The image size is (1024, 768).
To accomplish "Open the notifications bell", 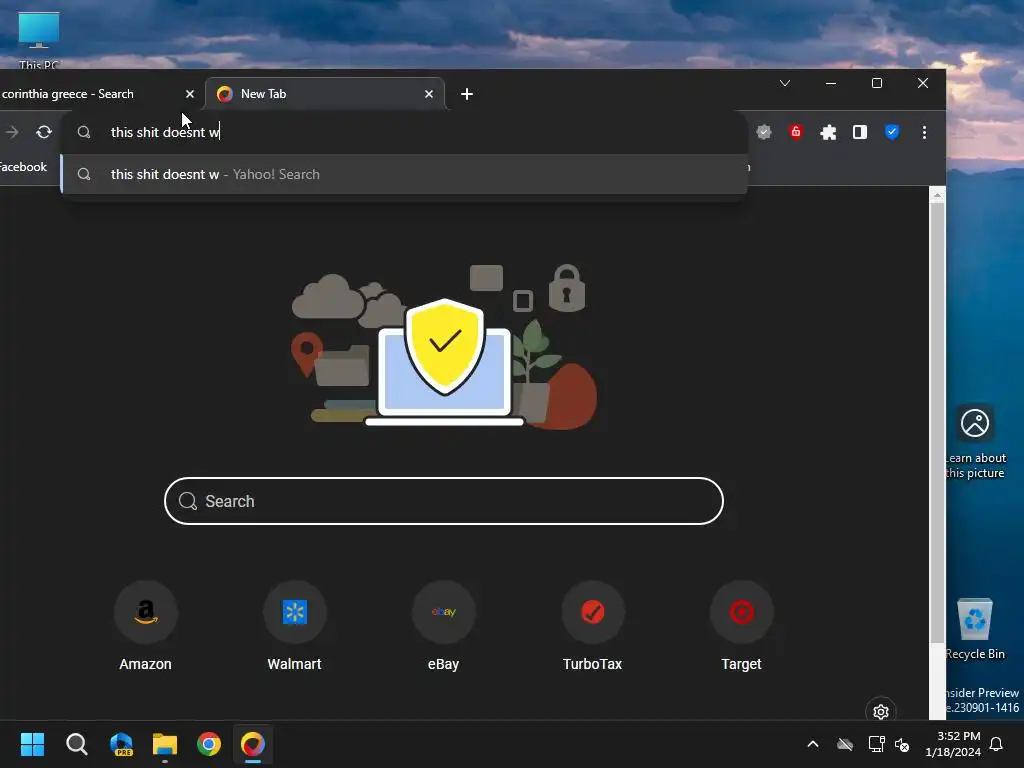I will pos(997,744).
